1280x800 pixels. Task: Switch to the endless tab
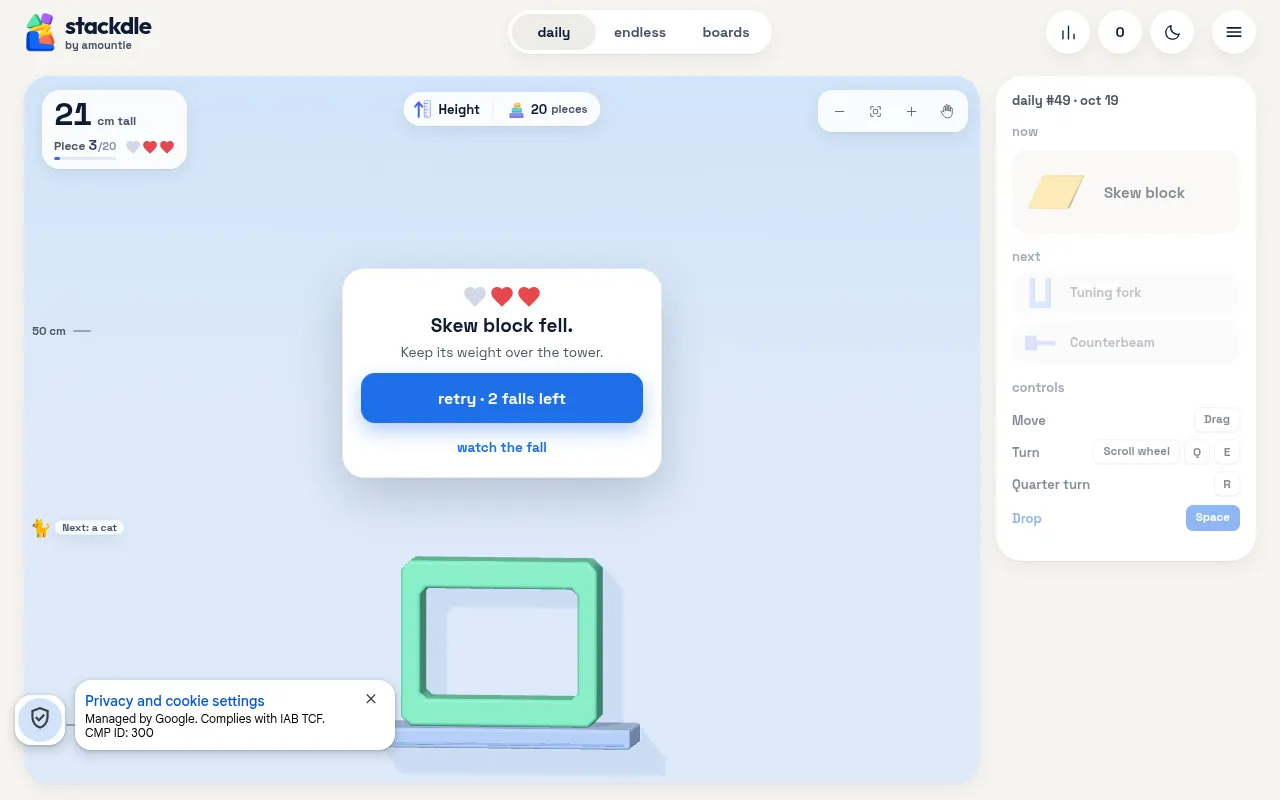640,32
